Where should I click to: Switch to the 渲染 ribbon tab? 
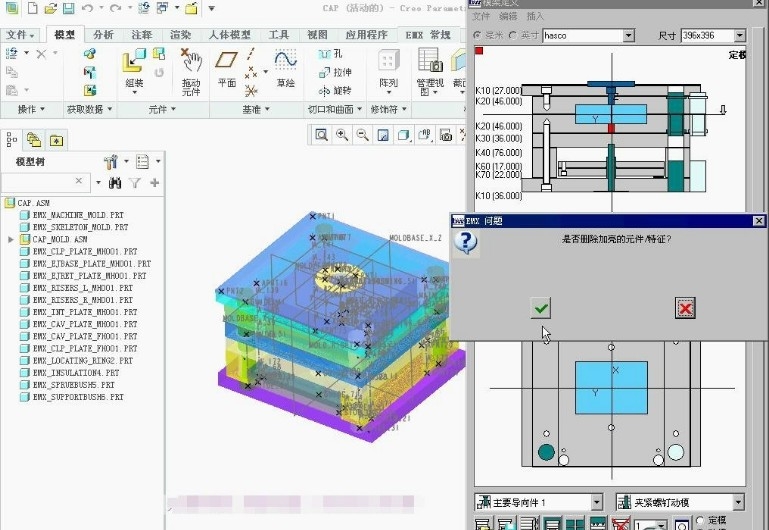point(180,35)
